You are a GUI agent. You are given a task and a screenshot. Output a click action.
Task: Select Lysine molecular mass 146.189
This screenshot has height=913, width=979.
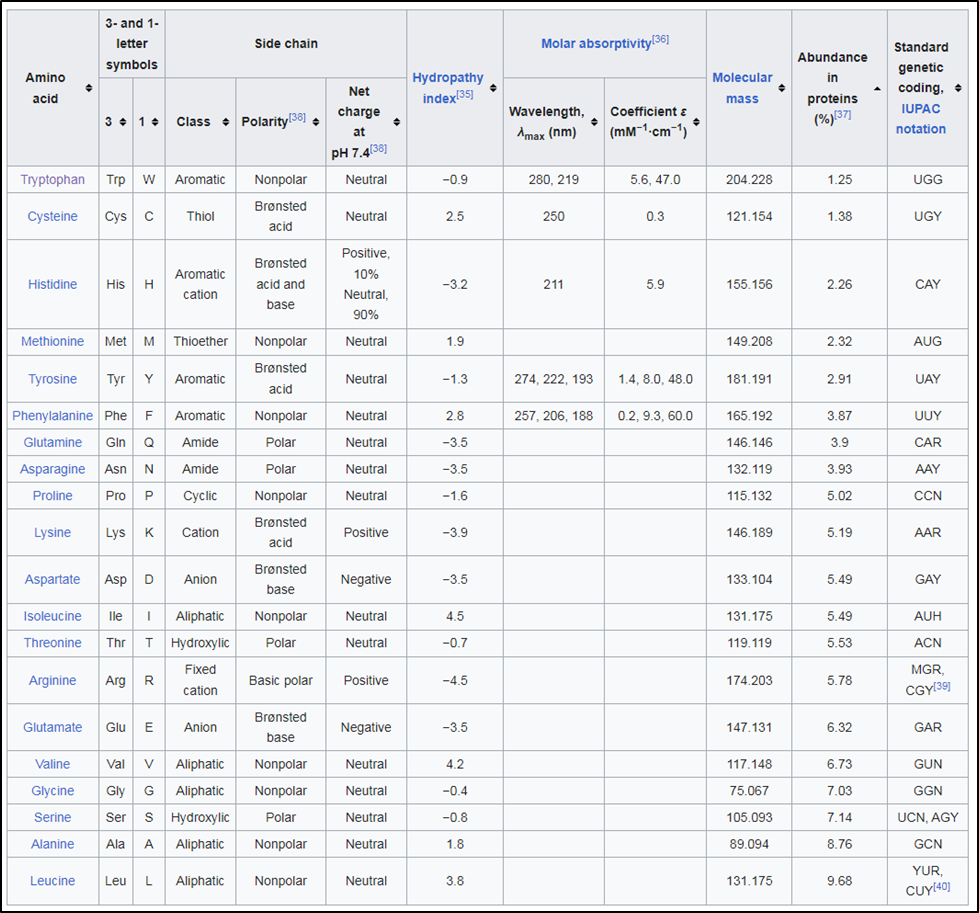pos(749,533)
